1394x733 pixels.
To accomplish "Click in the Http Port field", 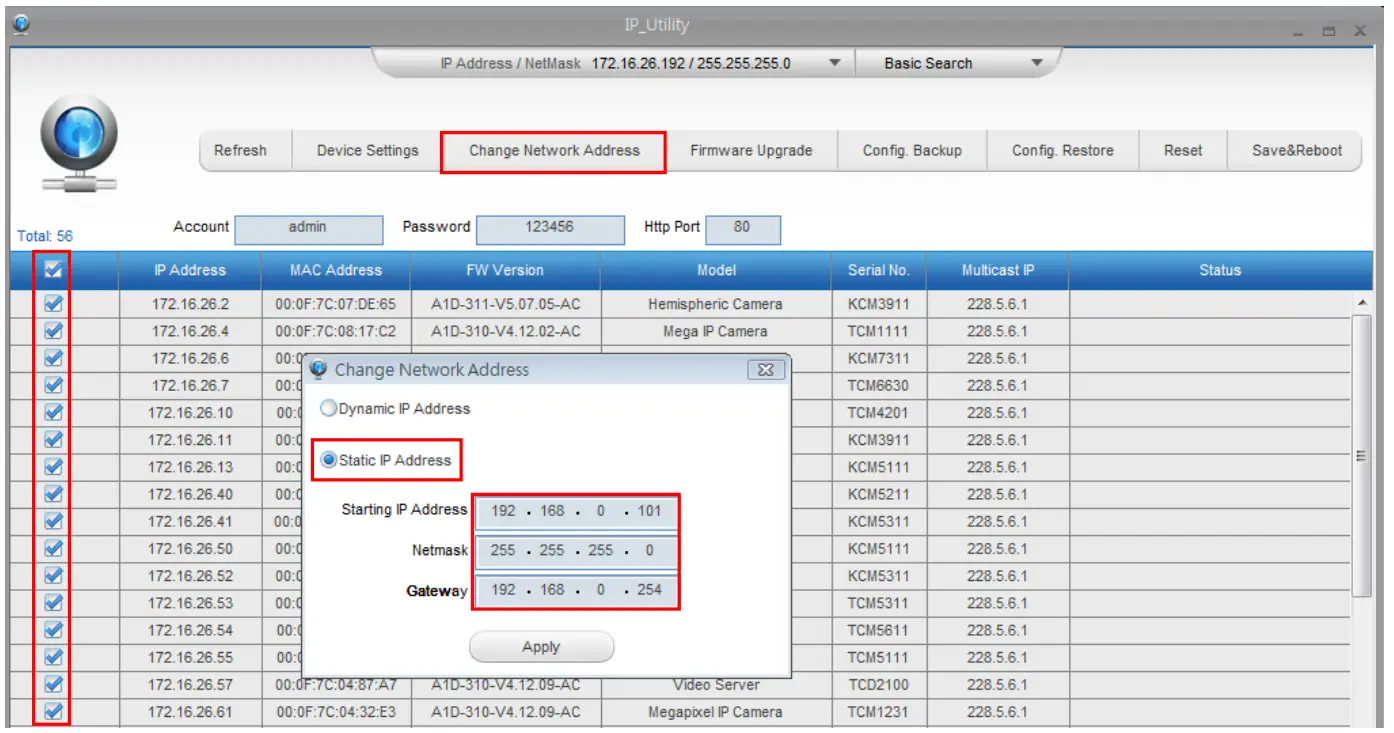I will [743, 229].
